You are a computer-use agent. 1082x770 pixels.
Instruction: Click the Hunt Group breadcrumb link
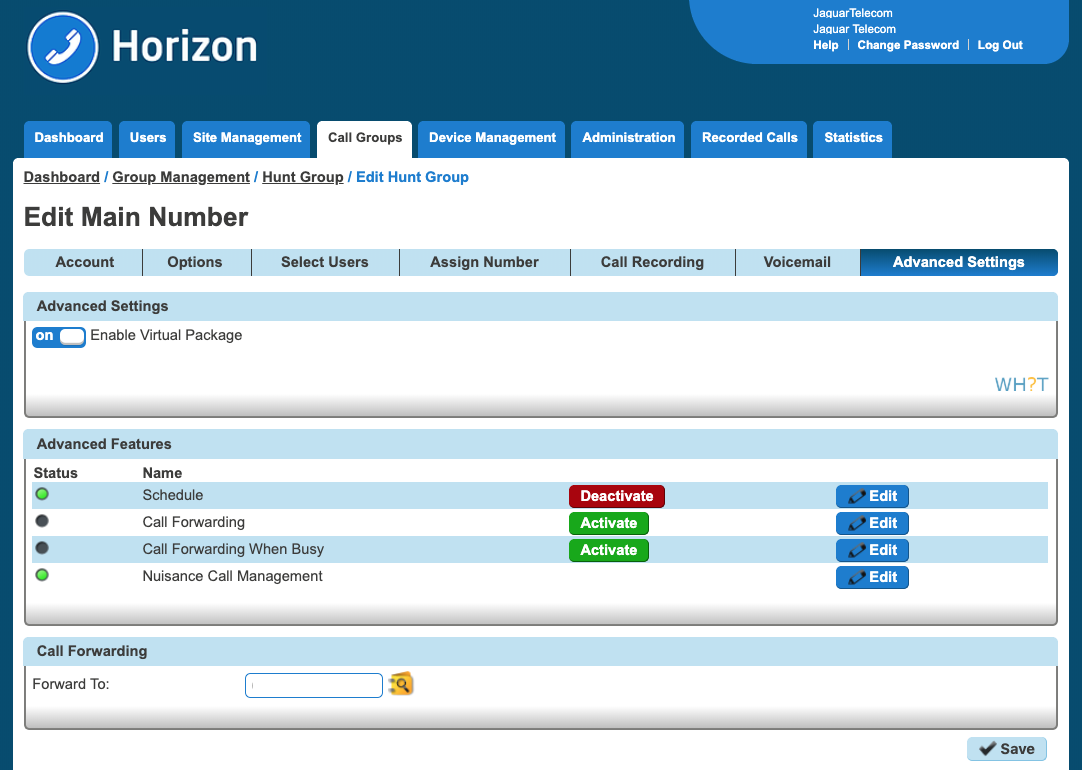pyautogui.click(x=302, y=177)
